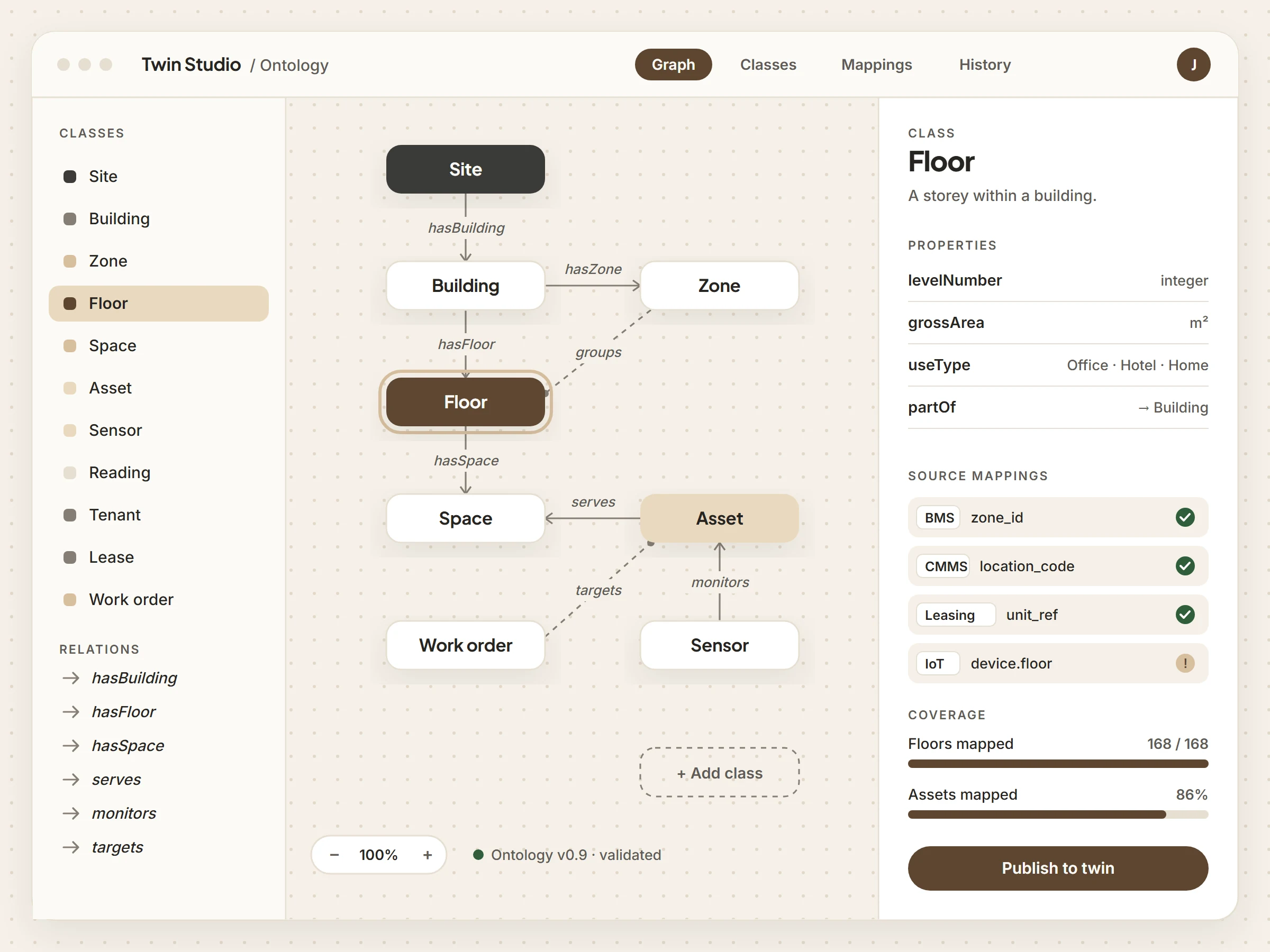Click the arrow icon beside hasBuilding relation
Screen dimensions: 1270x952
70,678
